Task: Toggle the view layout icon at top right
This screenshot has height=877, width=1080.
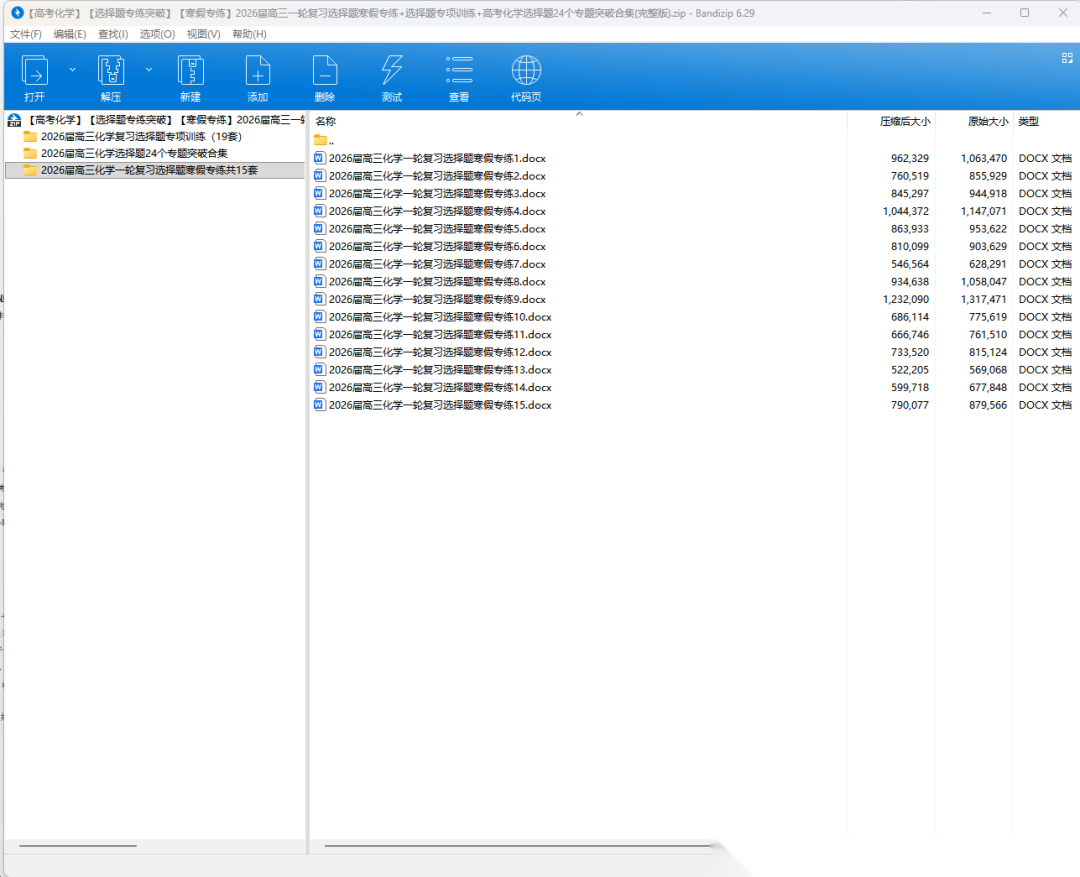Action: 1067,58
